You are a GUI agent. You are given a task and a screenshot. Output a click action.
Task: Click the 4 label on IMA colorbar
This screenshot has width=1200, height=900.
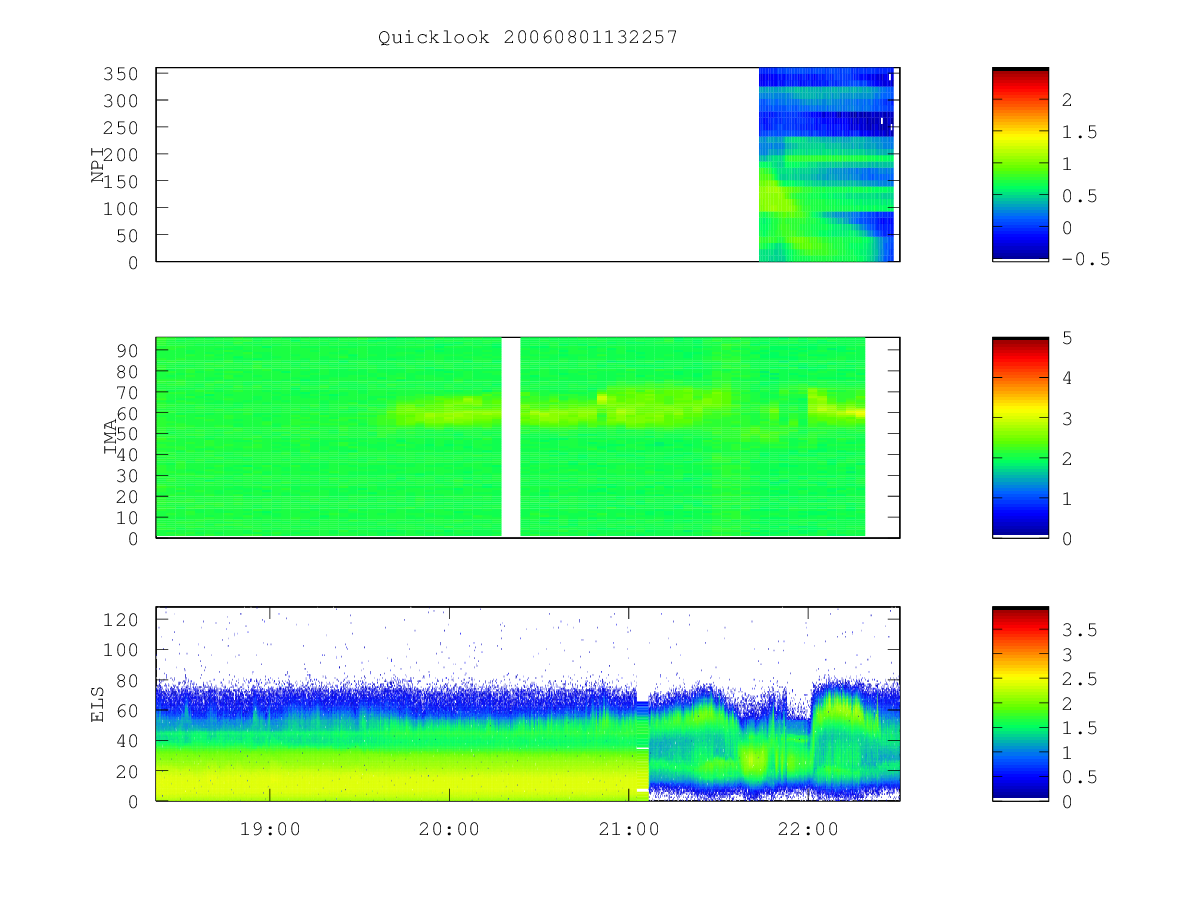(x=1067, y=378)
